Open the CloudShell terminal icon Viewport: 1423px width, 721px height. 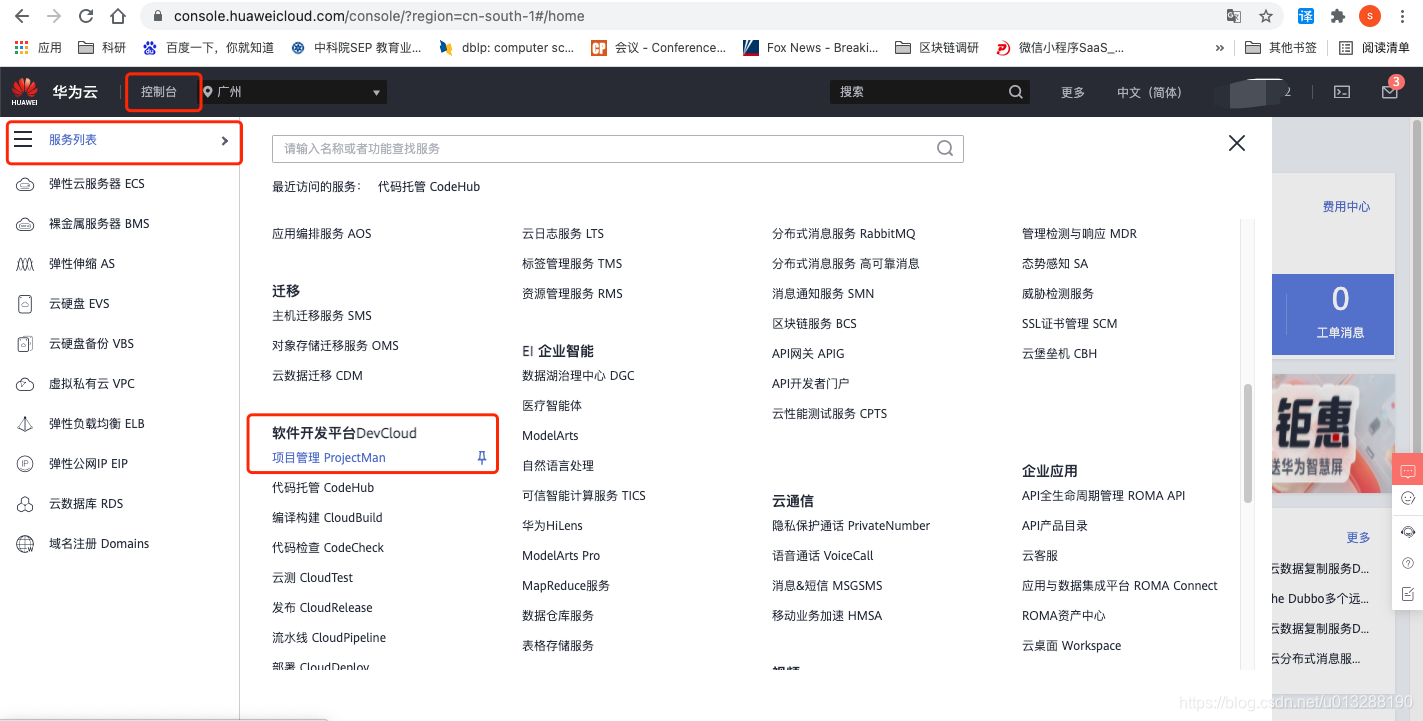(1342, 92)
